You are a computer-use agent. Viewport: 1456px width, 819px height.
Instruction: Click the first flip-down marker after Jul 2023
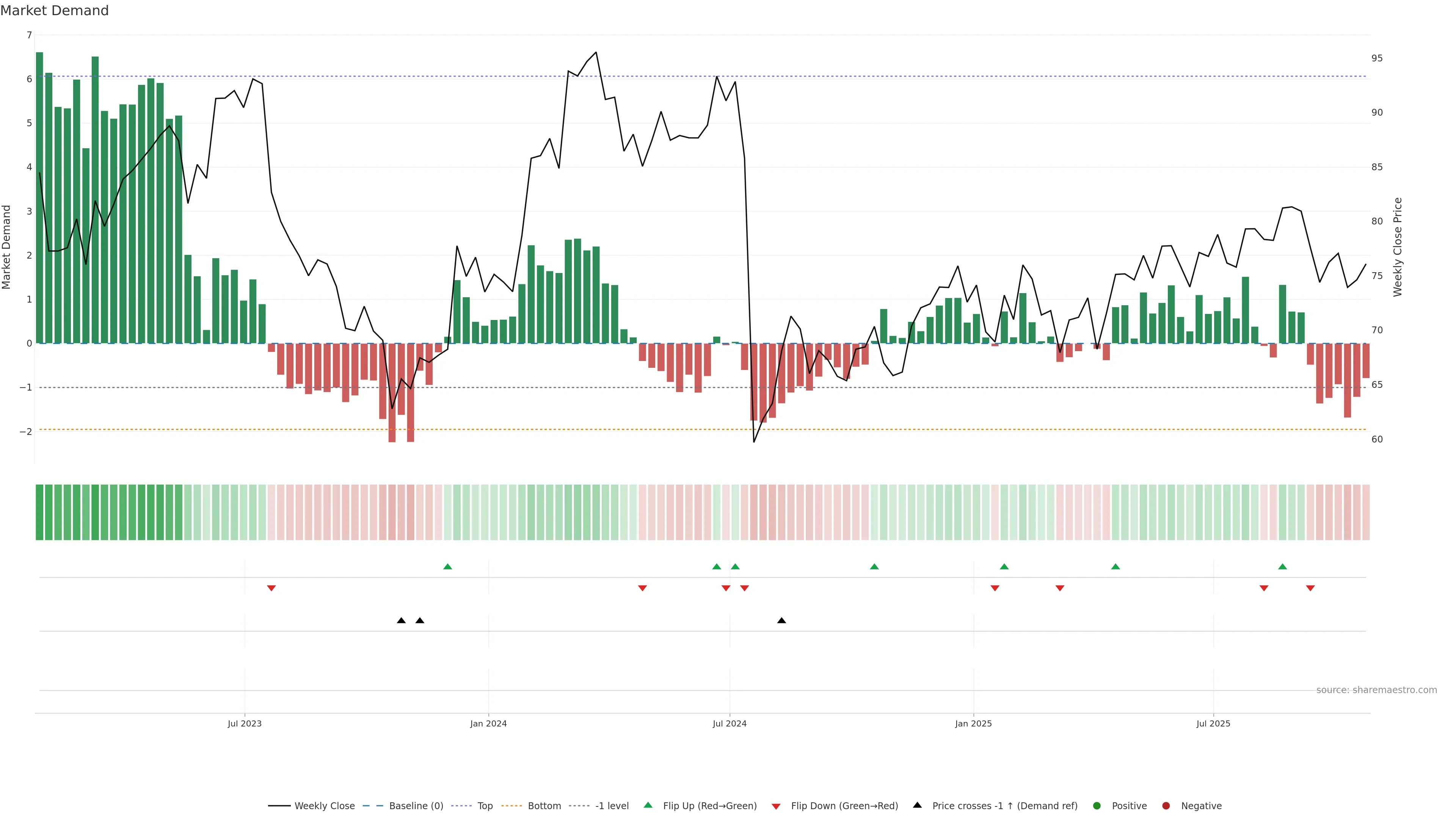271,588
